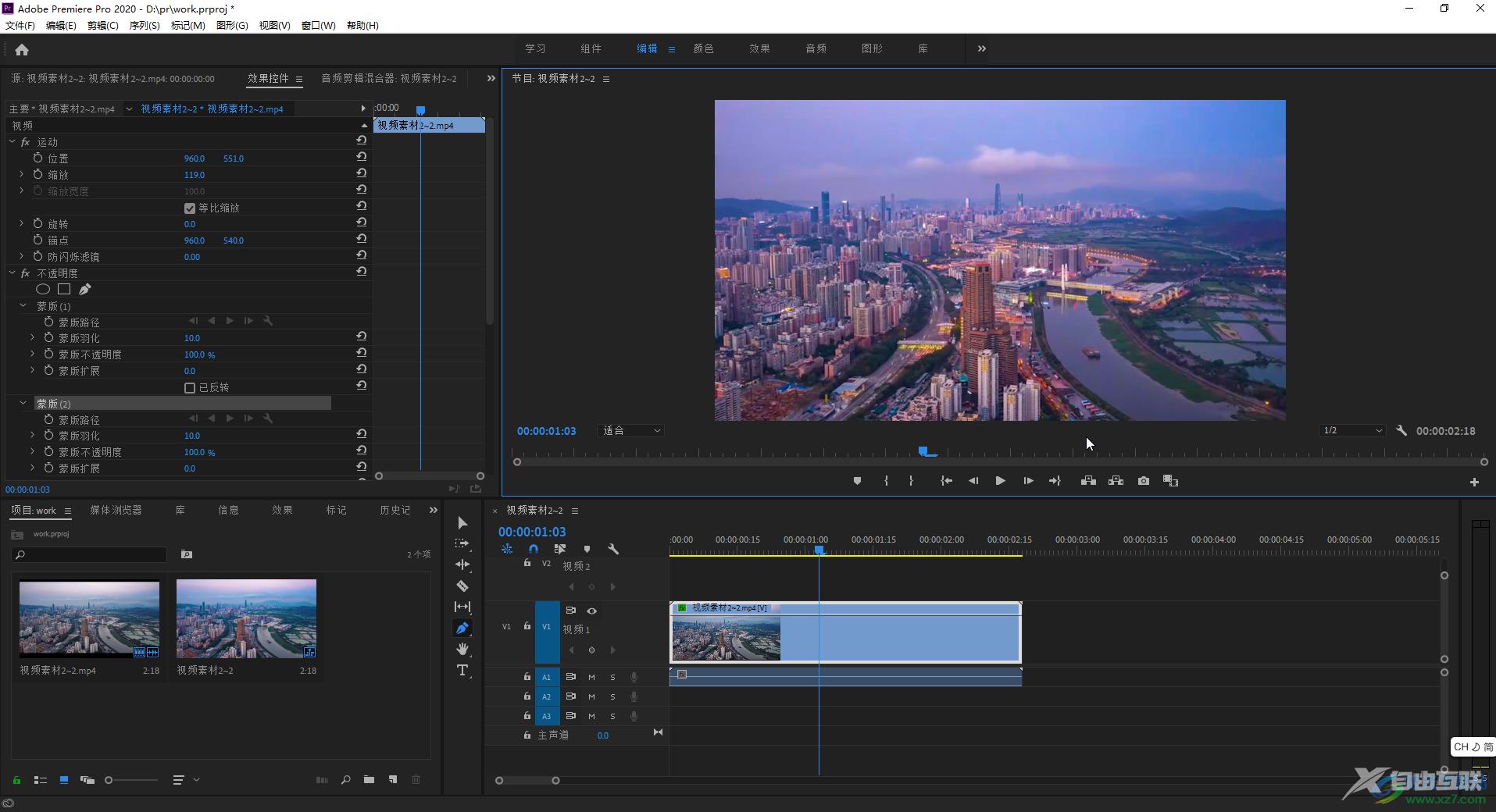Image resolution: width=1496 pixels, height=812 pixels.
Task: Adjust project thumbnail size slider
Action: [x=109, y=779]
